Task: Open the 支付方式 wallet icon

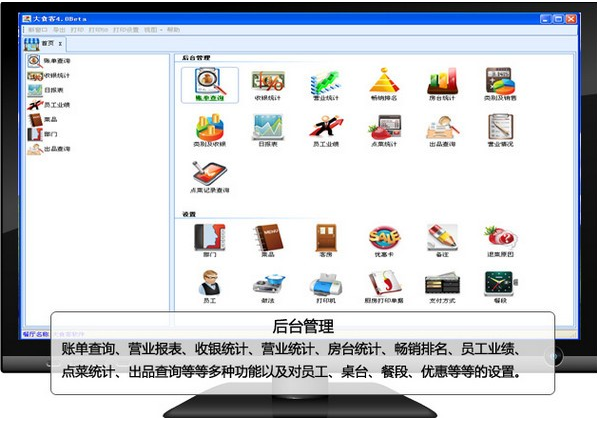Action: pos(442,287)
